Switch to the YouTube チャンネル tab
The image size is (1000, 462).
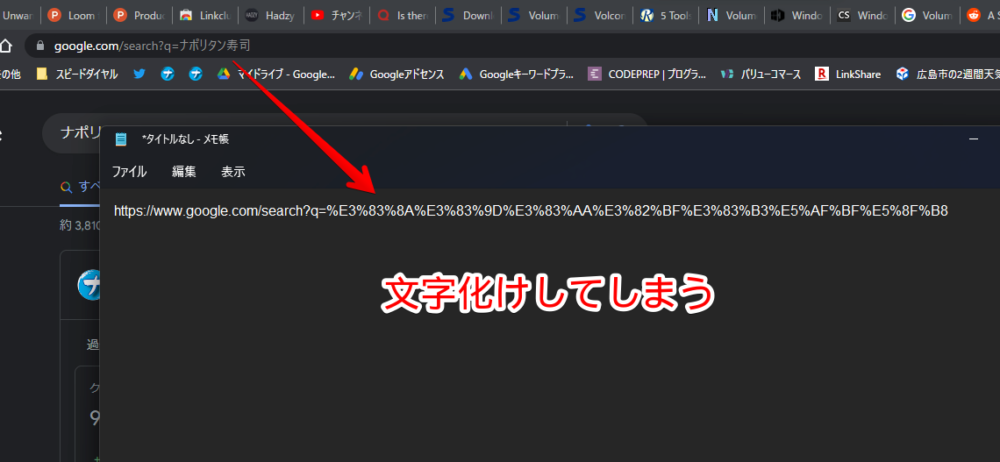point(333,15)
